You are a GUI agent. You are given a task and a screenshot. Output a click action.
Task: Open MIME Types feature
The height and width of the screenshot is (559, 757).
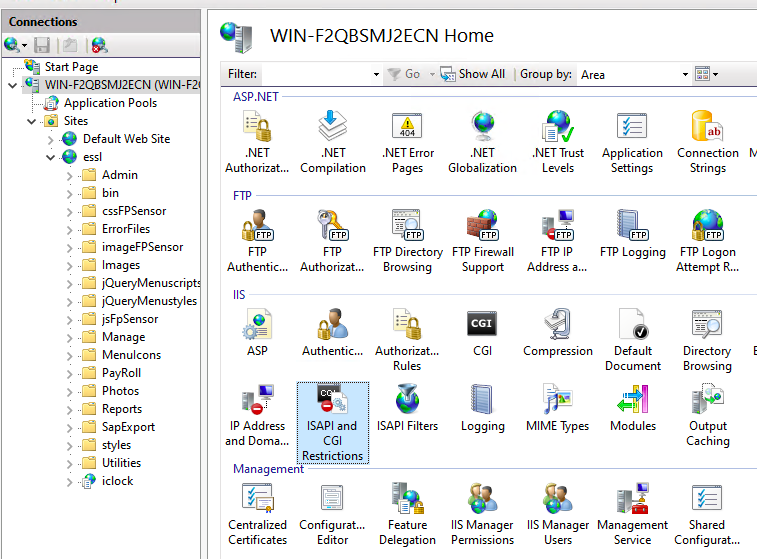[x=558, y=408]
